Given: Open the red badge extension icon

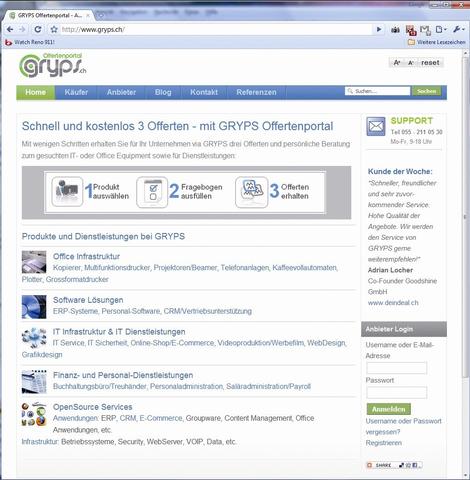Looking at the screenshot, I should (411, 30).
